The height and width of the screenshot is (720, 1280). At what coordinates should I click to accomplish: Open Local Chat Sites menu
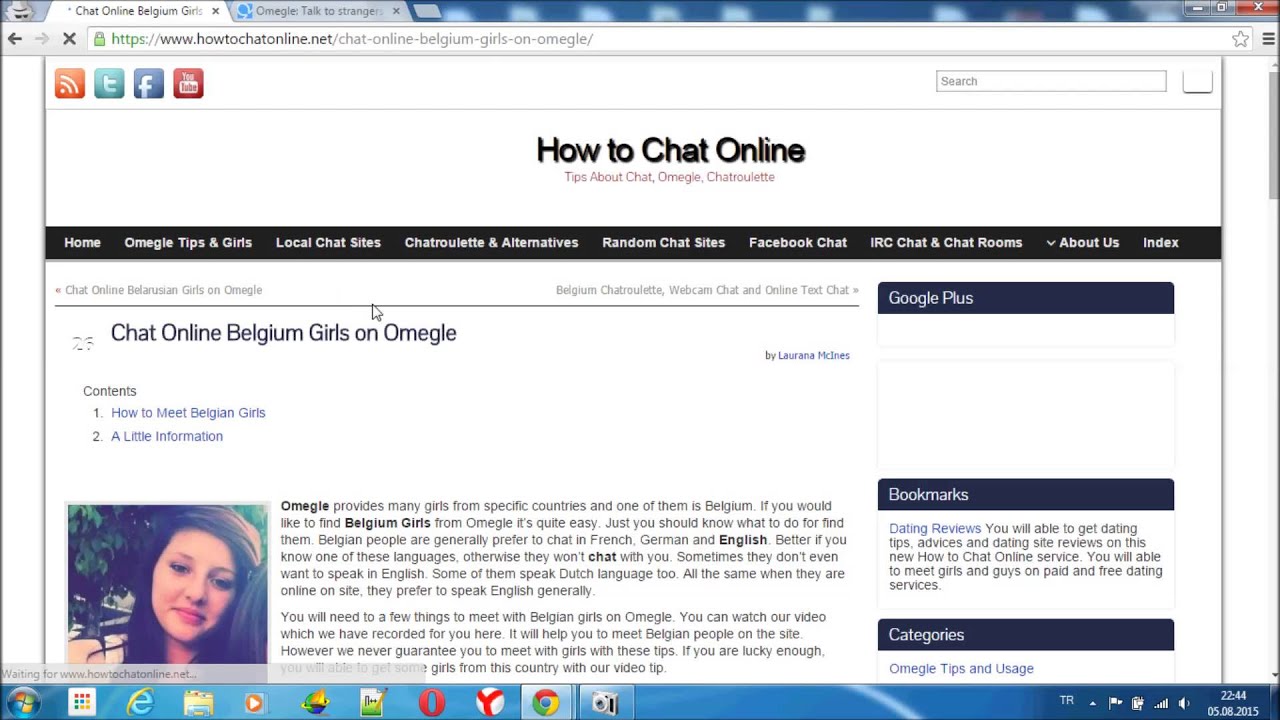click(x=328, y=242)
